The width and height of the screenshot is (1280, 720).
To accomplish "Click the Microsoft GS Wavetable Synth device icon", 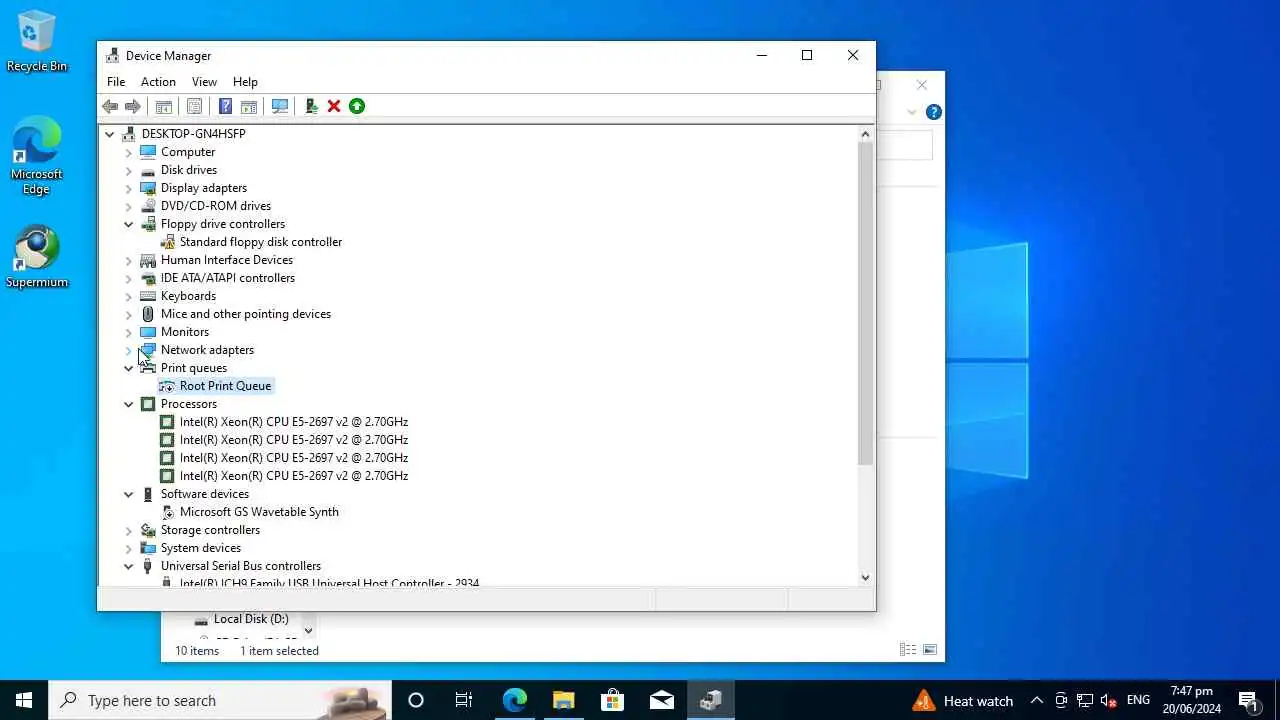I will click(167, 512).
